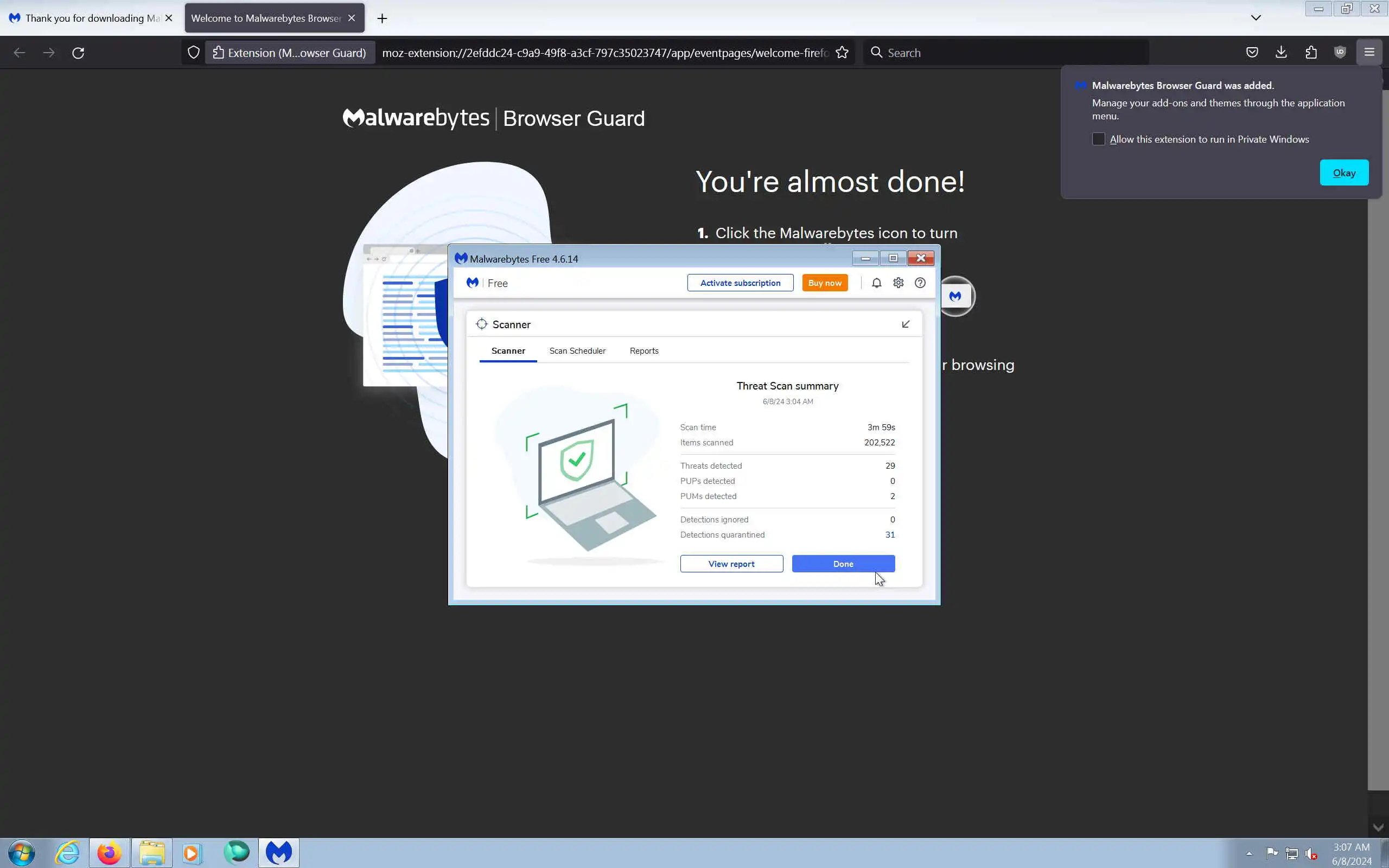Viewport: 1389px width, 868px height.
Task: Expand the list all tabs chevron
Action: click(1256, 18)
